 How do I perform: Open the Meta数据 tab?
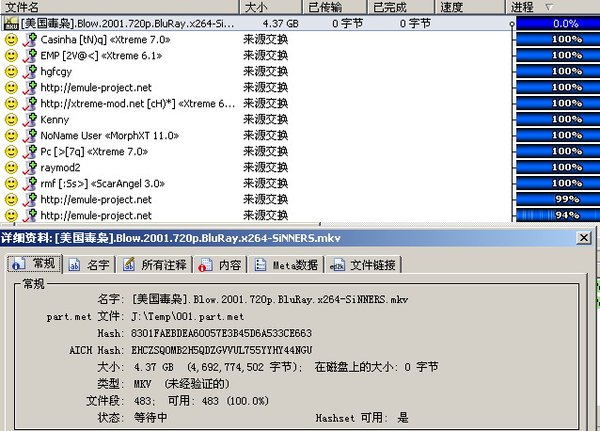(286, 264)
